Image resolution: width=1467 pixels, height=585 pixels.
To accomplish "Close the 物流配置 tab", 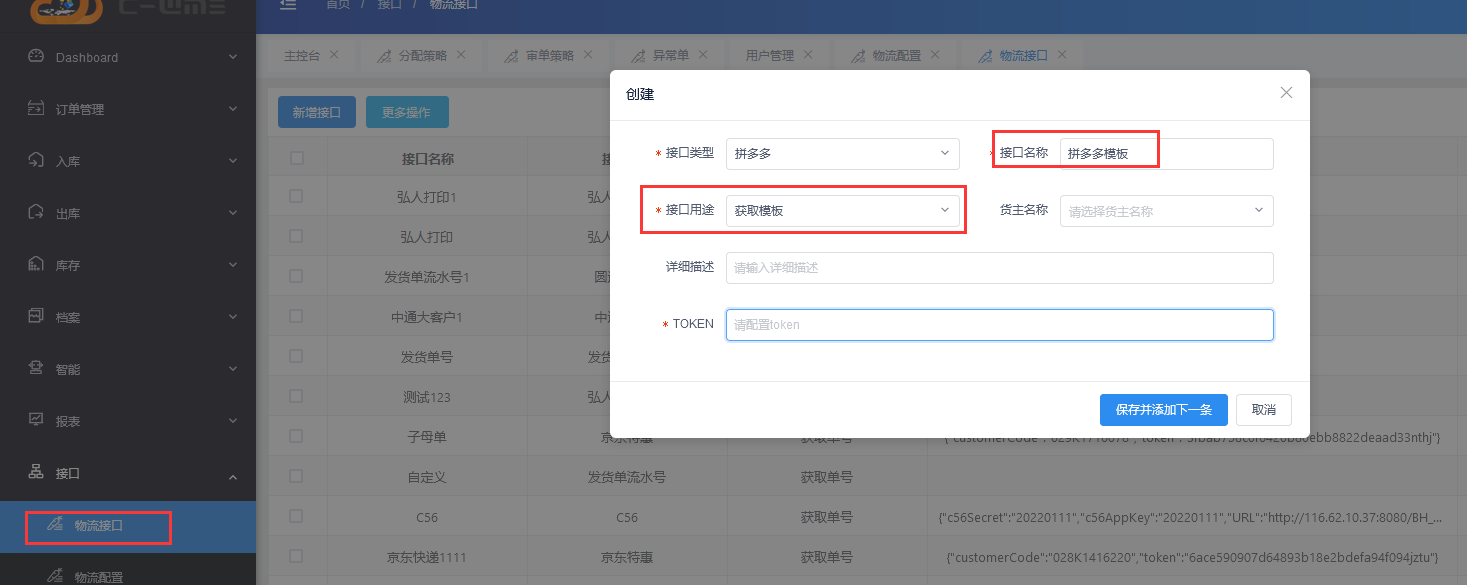I will [935, 55].
